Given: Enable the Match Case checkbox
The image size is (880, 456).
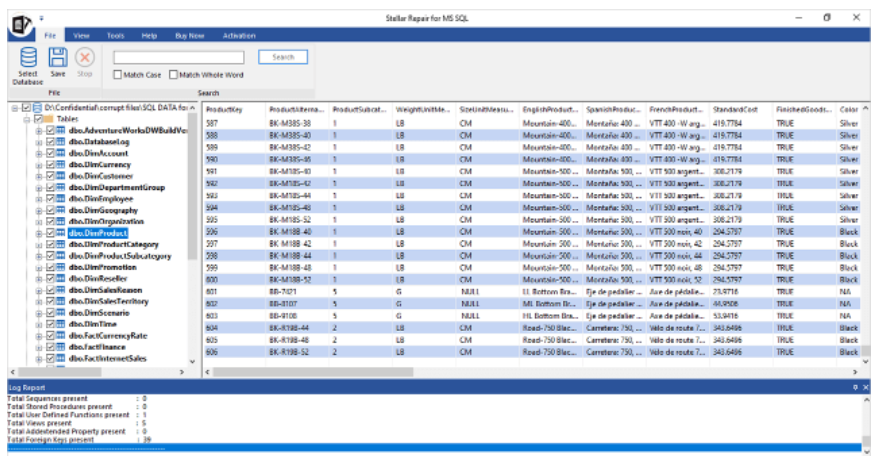Looking at the screenshot, I should (117, 75).
